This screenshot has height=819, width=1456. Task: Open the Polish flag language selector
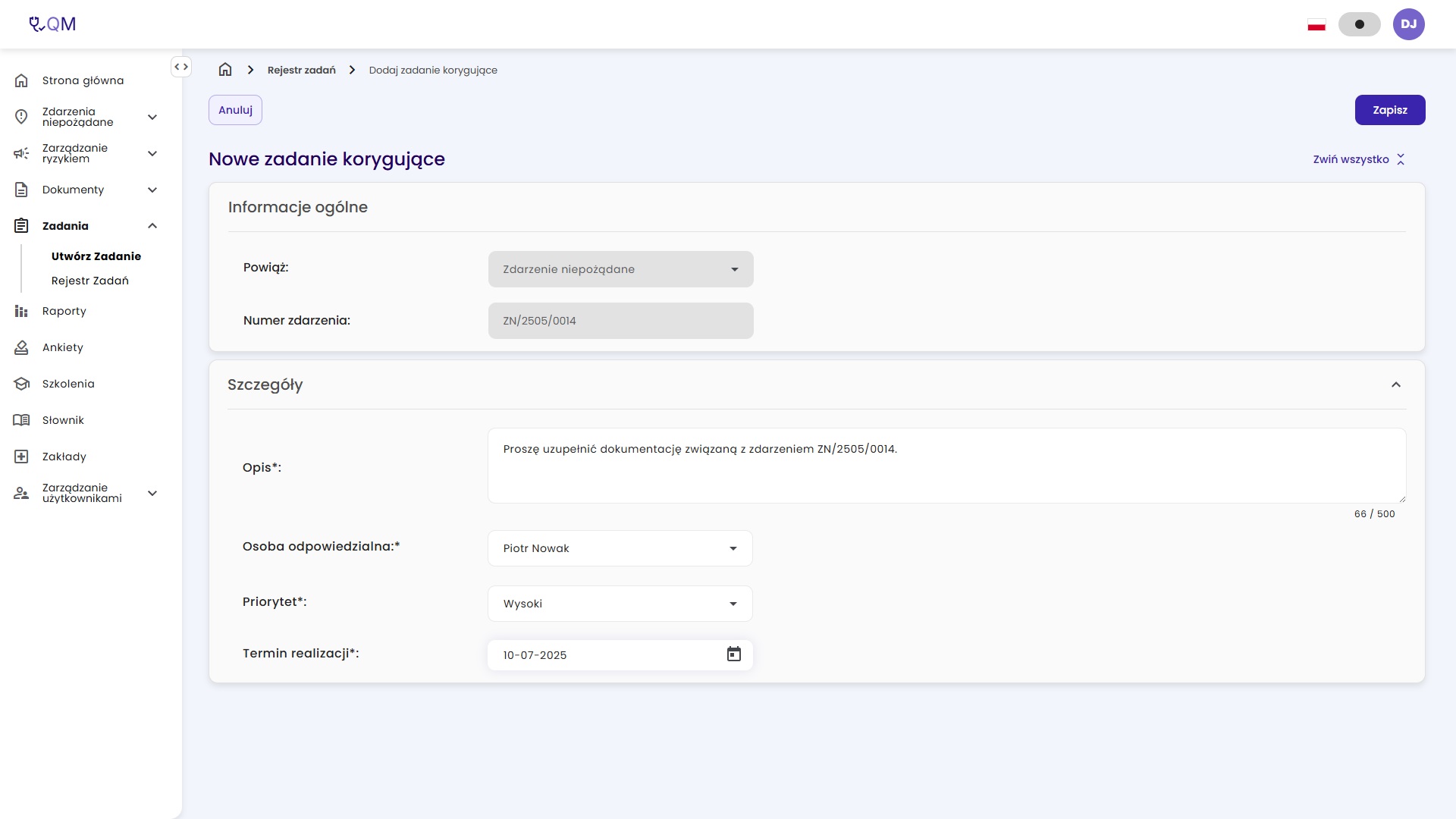click(x=1316, y=25)
